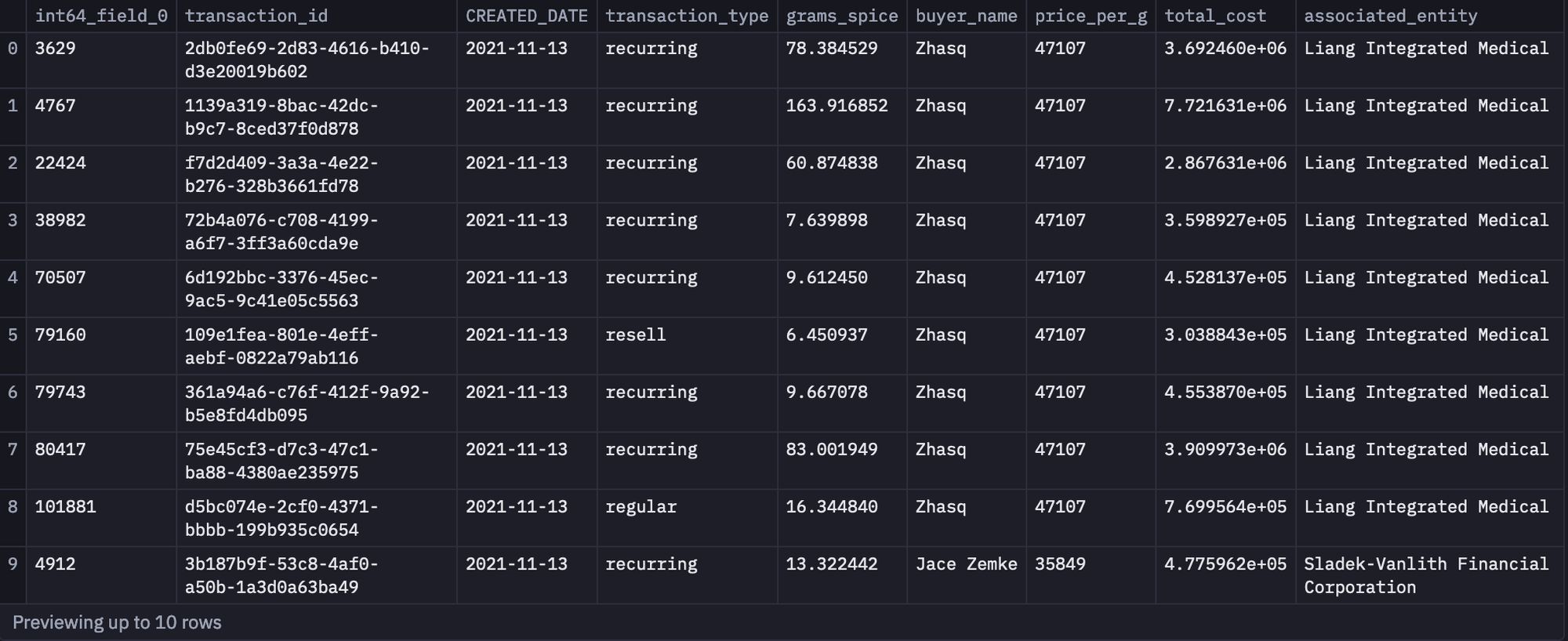
Task: Select the price_per_g column header
Action: pos(1091,16)
